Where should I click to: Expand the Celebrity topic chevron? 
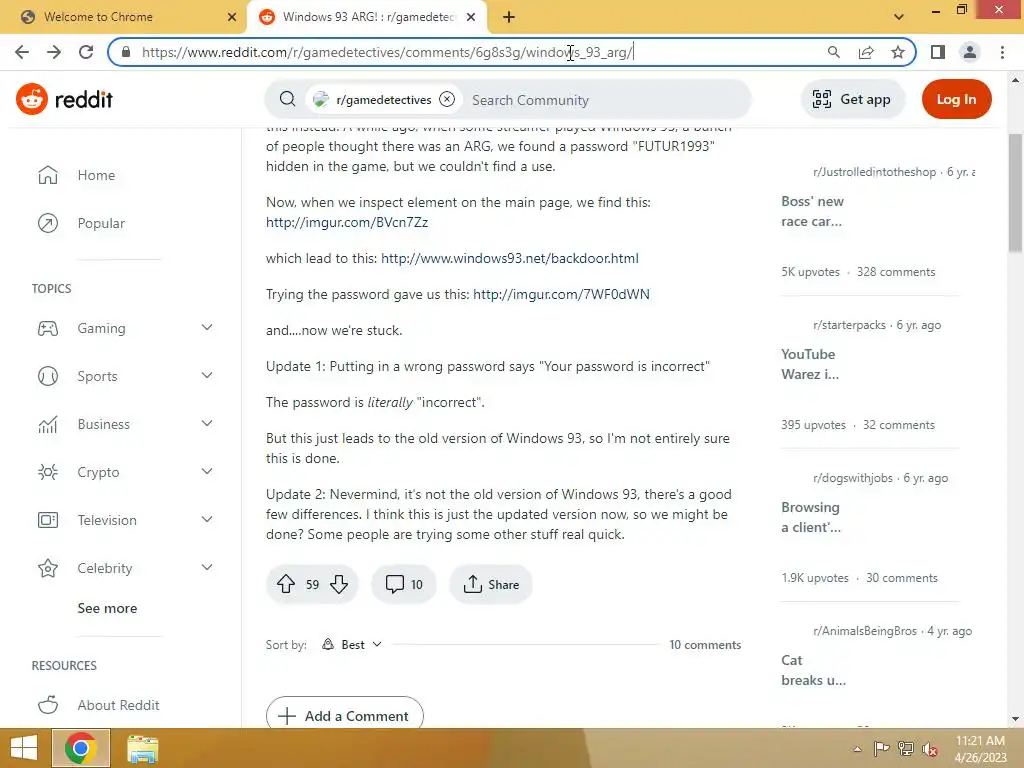pos(207,568)
